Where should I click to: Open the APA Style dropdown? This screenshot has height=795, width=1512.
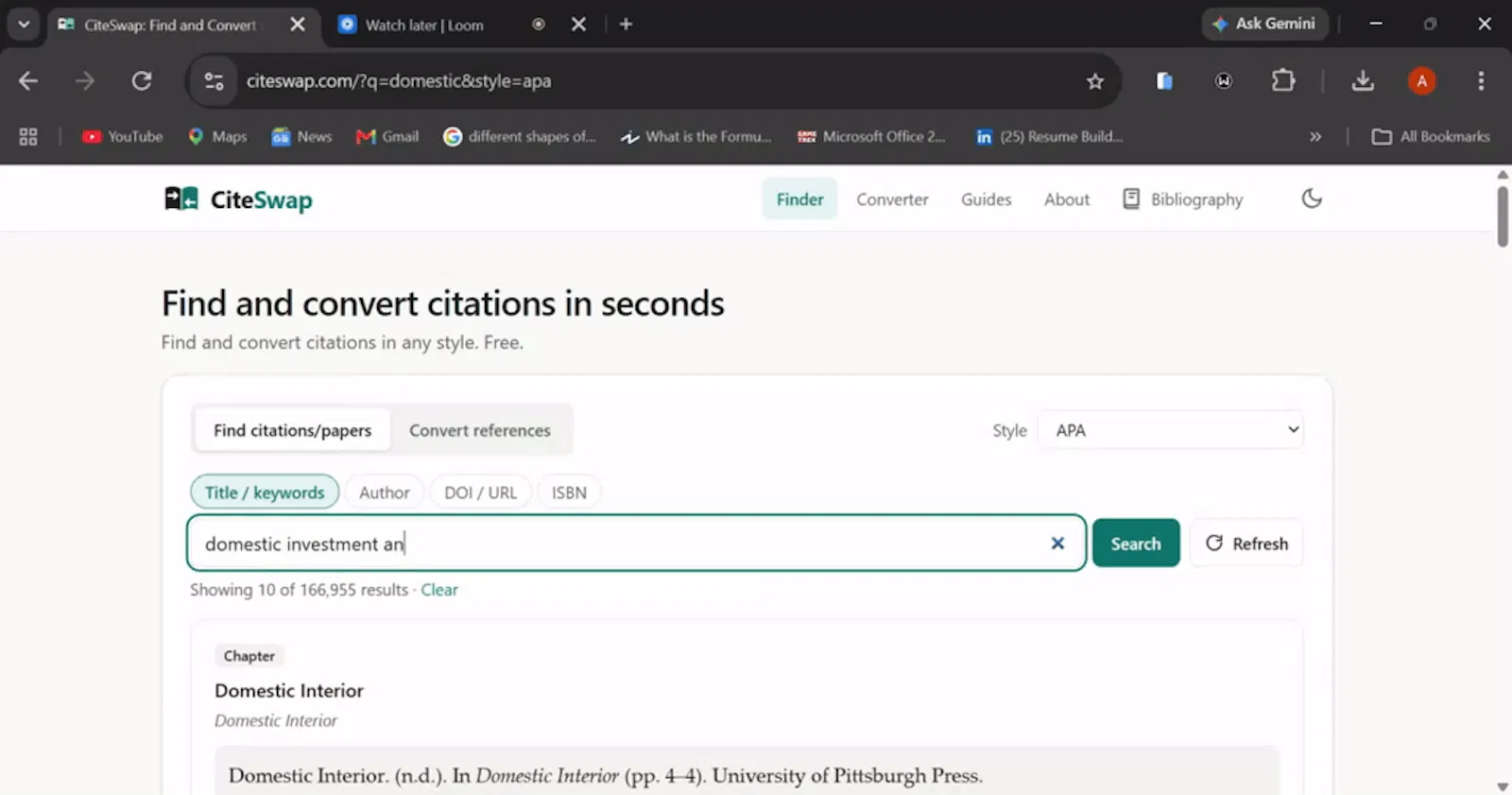pyautogui.click(x=1170, y=430)
